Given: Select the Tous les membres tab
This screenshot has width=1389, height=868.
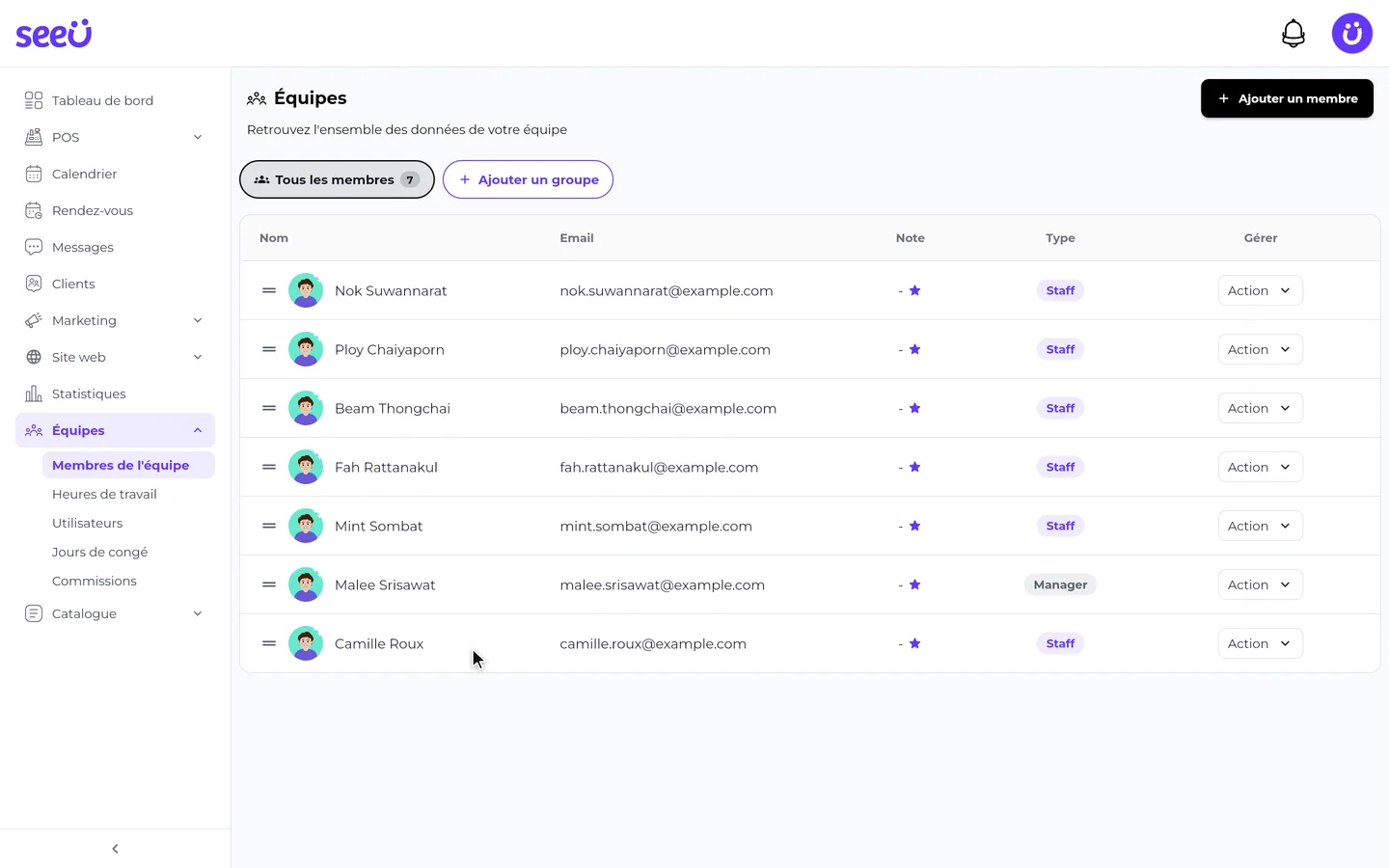Looking at the screenshot, I should (x=337, y=179).
